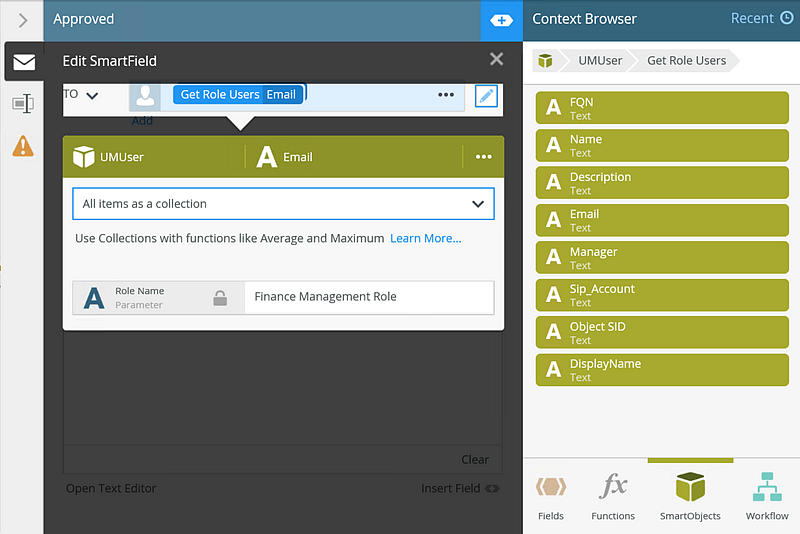The height and width of the screenshot is (534, 800).
Task: Click the cube icon in breadcrumb
Action: 545,61
